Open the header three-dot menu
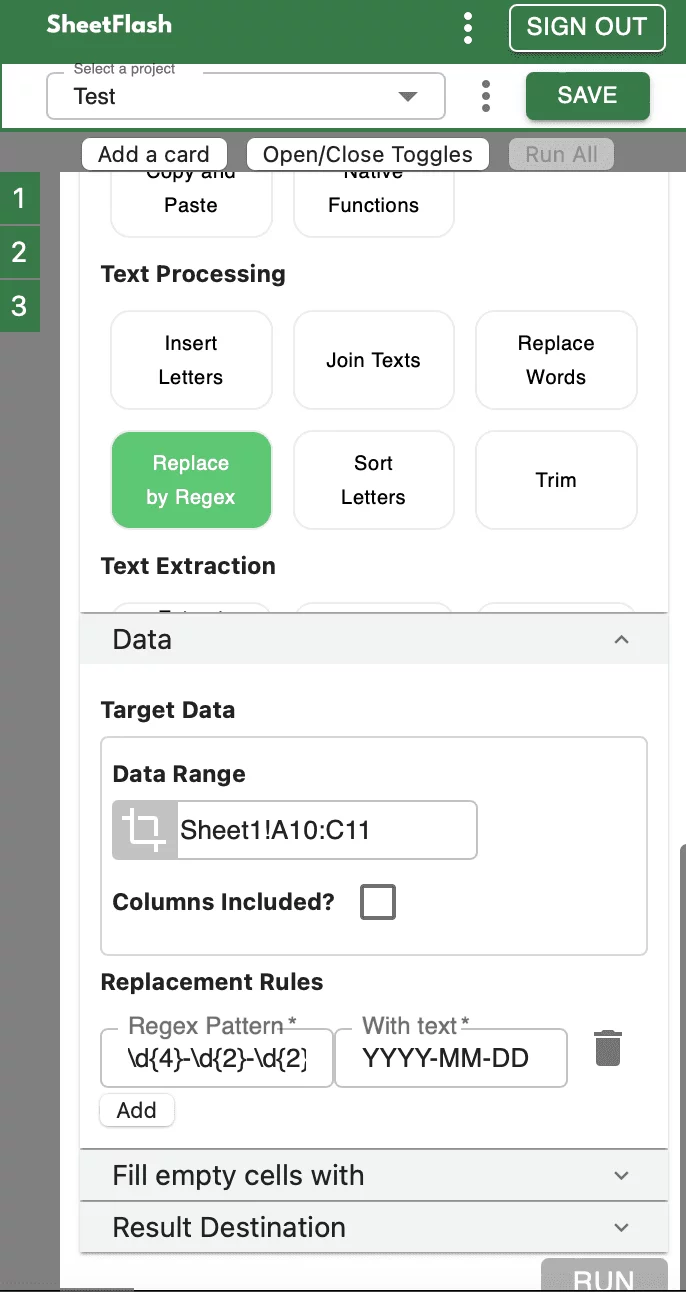Screen dimensions: 686x1292 (468, 28)
